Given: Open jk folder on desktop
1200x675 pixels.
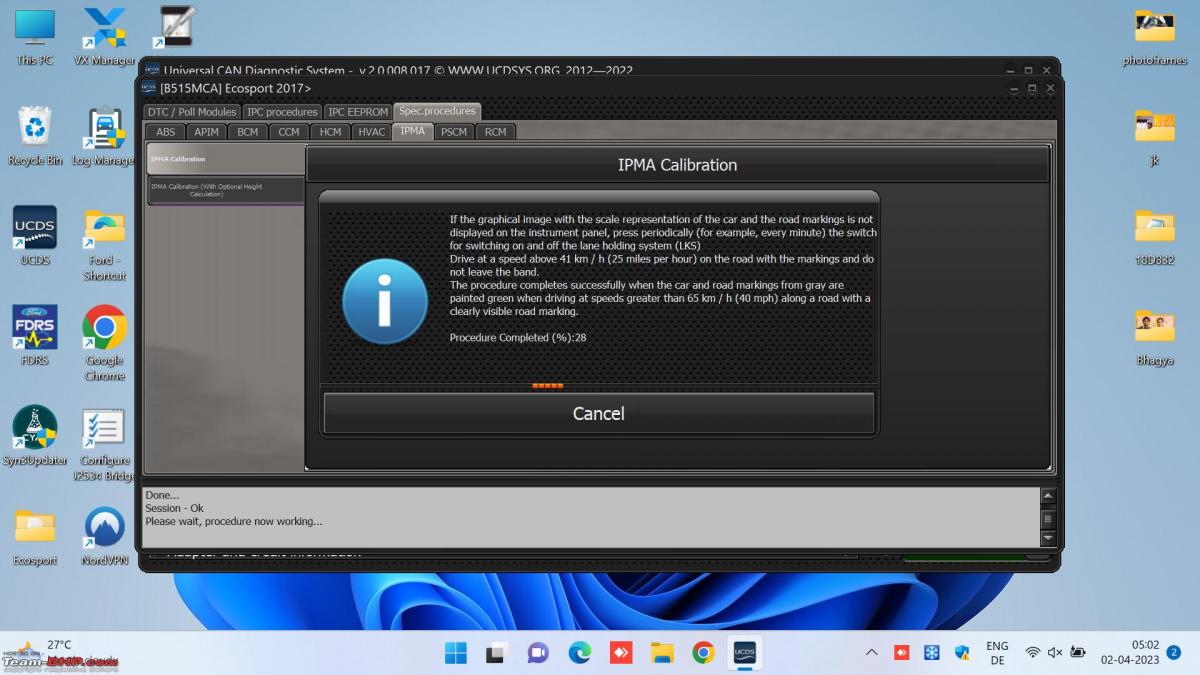Looking at the screenshot, I should (x=1155, y=136).
